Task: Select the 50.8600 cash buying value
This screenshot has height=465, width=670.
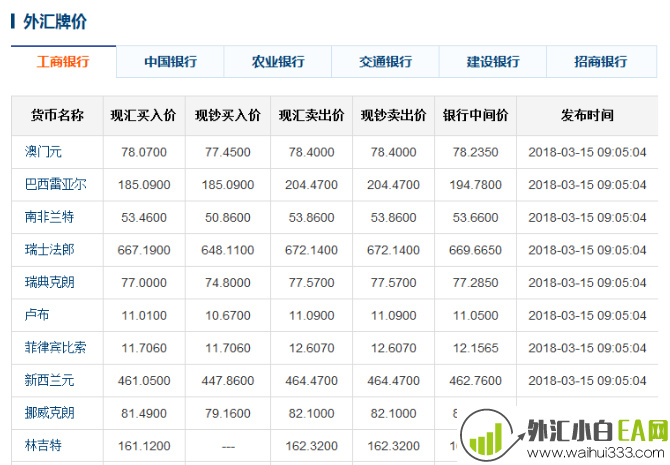Action: click(x=228, y=218)
